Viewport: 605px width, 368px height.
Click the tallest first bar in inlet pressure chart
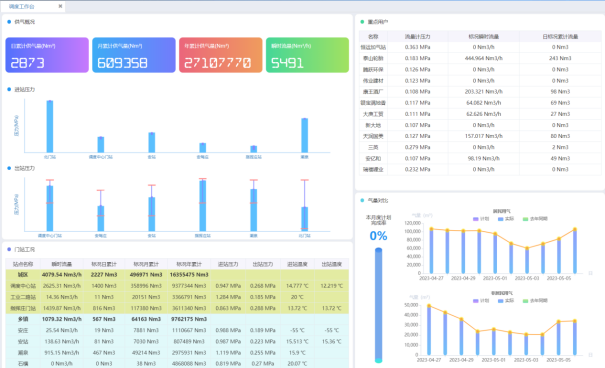[50, 127]
